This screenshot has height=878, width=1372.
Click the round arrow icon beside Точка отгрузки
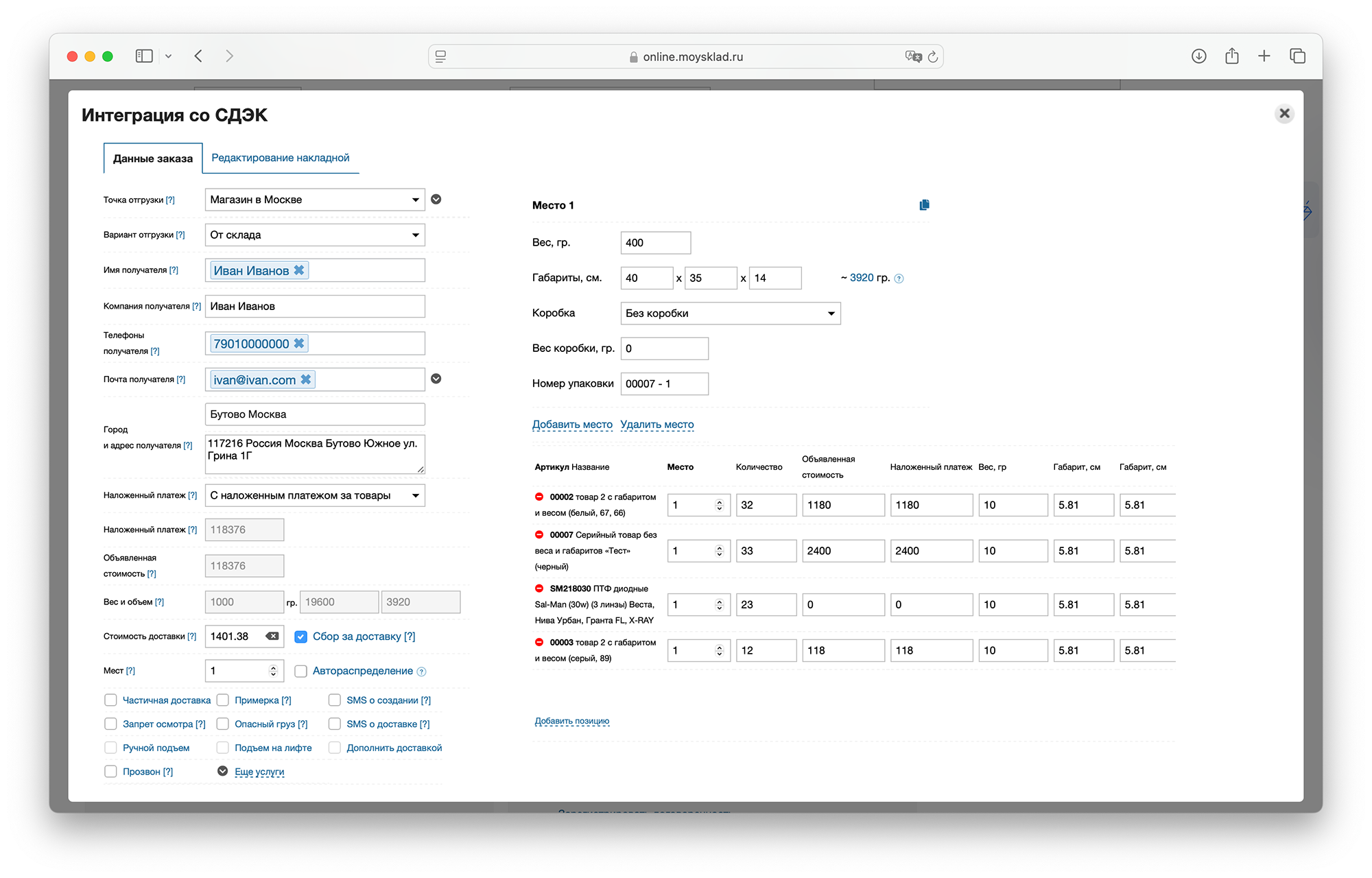436,200
